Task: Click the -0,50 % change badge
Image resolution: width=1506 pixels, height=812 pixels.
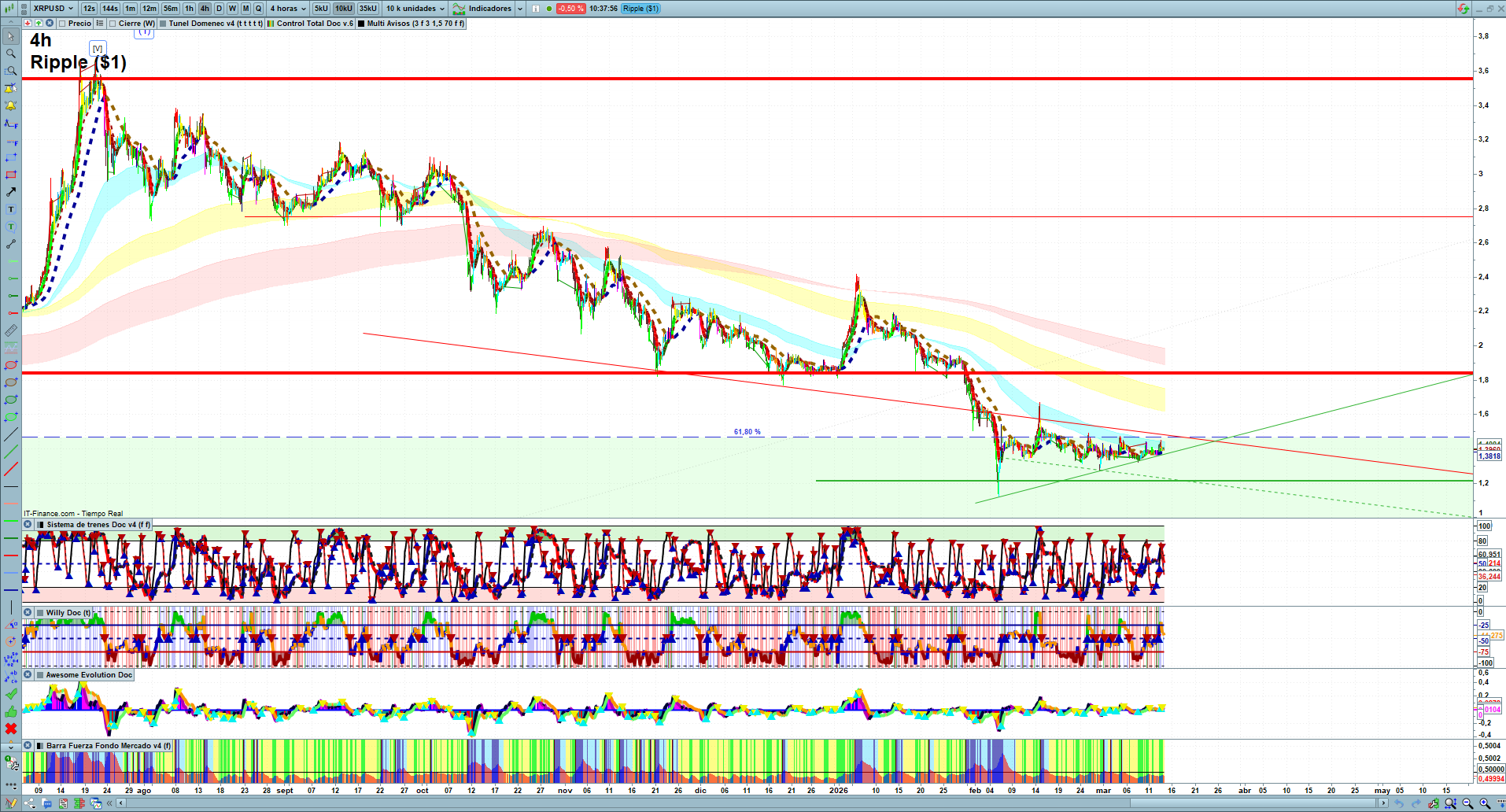Action: tap(570, 9)
